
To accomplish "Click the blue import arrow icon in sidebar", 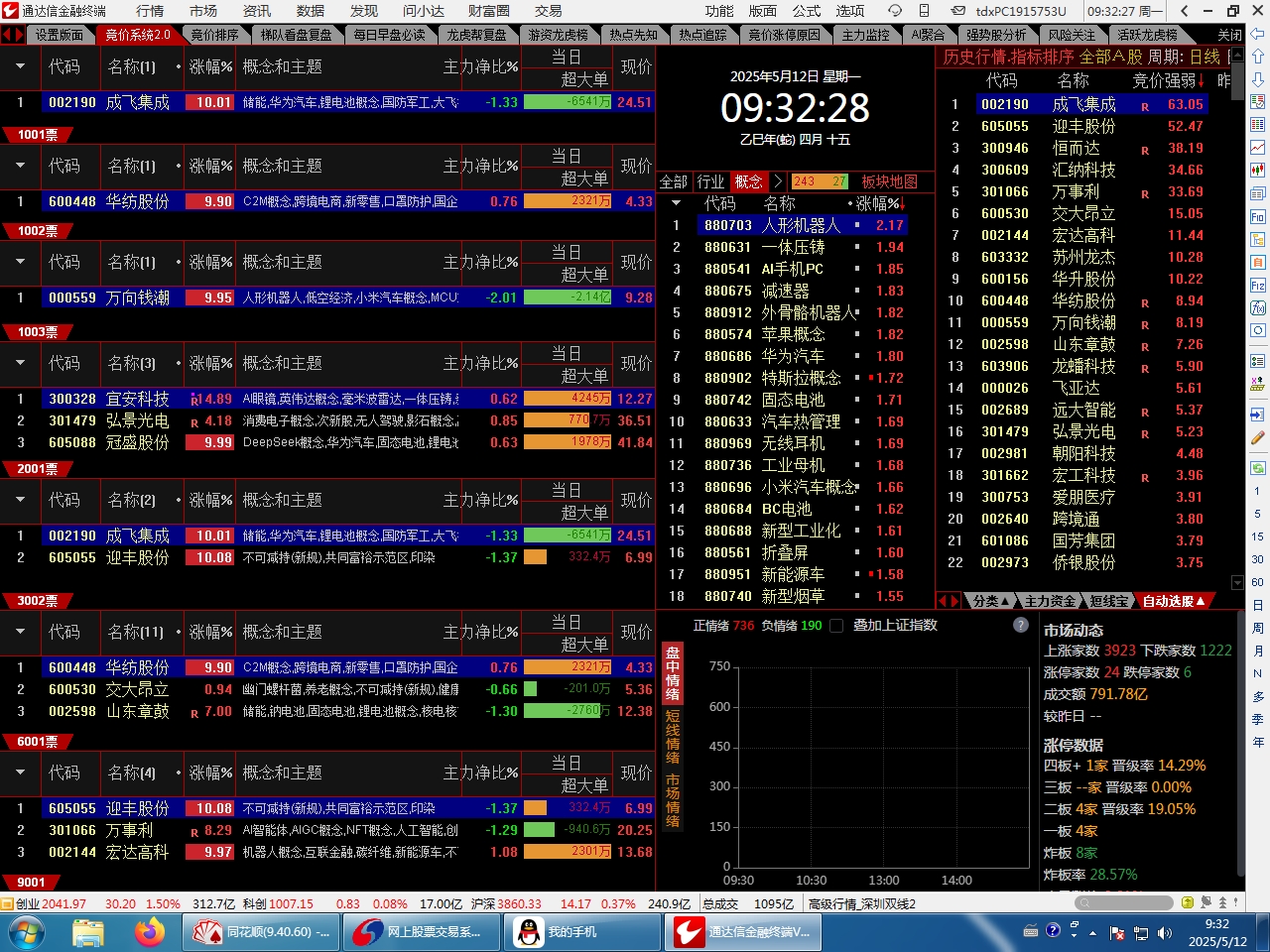I will pos(1258,415).
